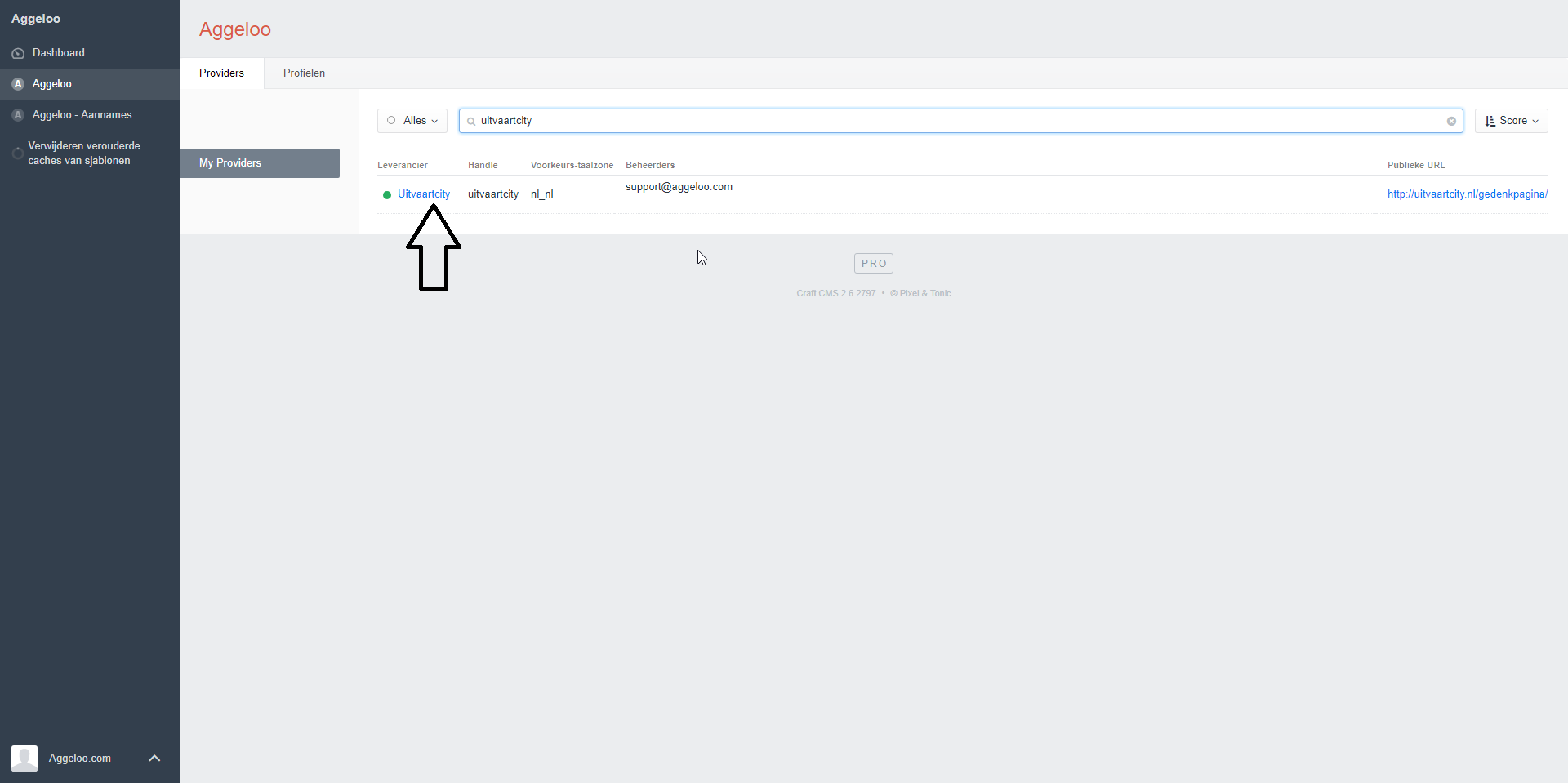Open the Aggeloo.com user avatar
The width and height of the screenshot is (1568, 783).
tap(24, 759)
